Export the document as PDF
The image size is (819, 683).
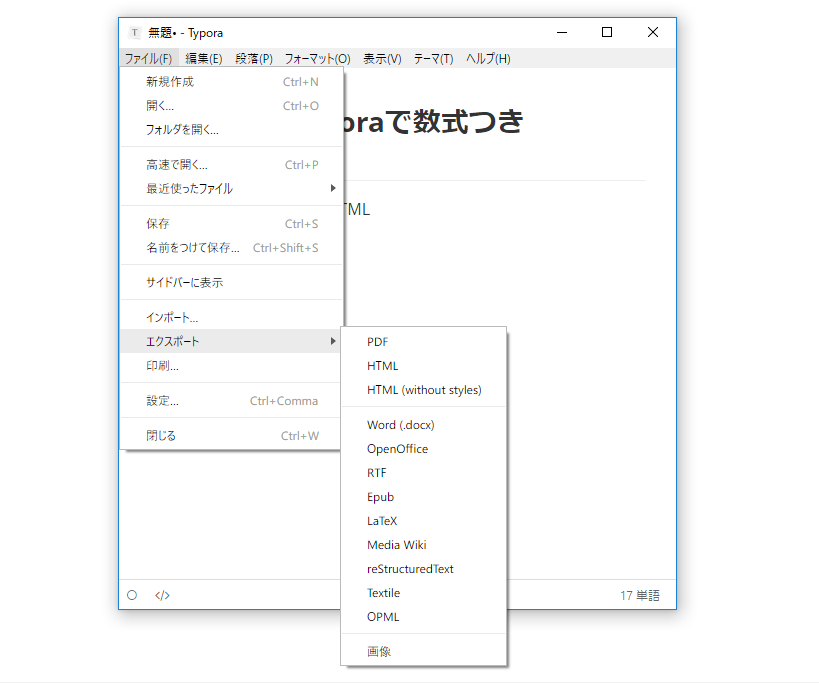[x=377, y=341]
